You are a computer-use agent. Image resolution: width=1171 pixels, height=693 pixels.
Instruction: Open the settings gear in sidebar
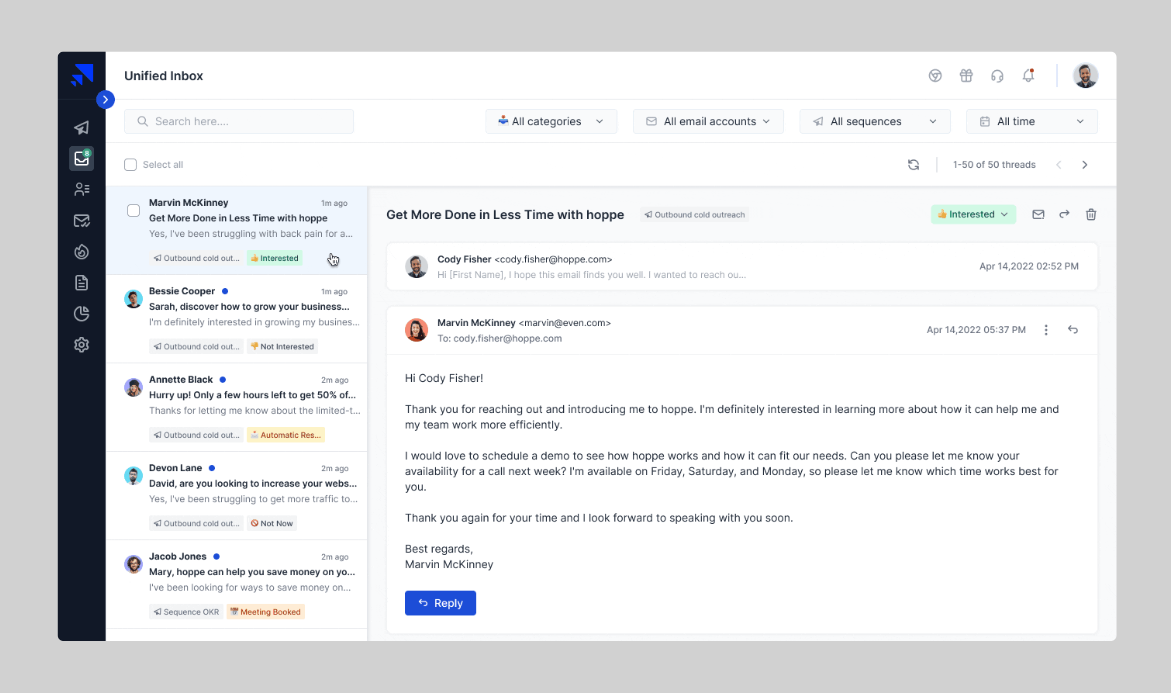pos(81,345)
